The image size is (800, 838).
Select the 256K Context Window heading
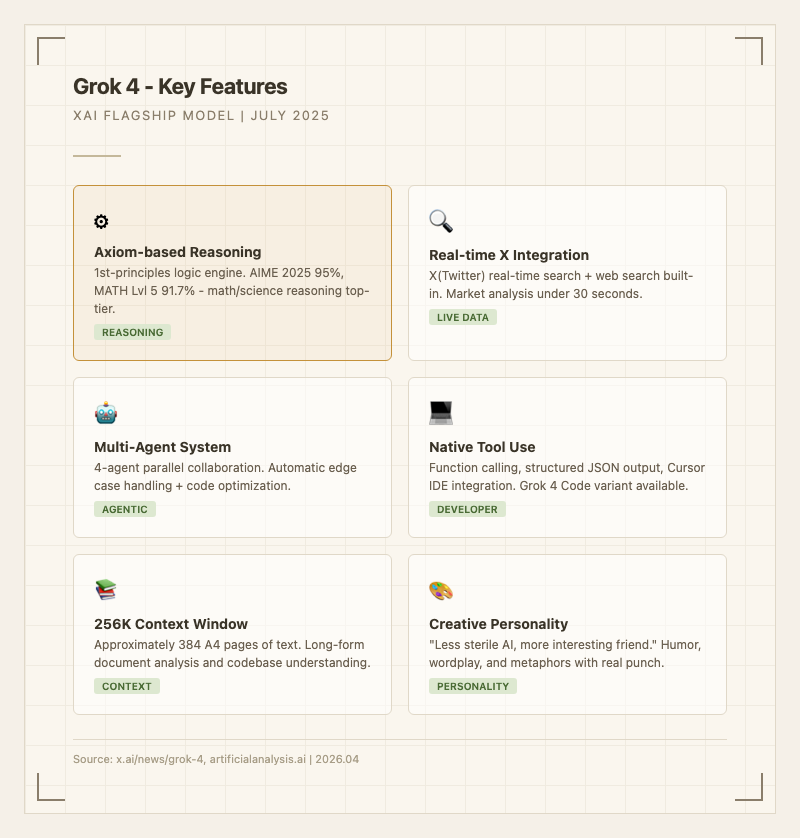[x=171, y=624]
